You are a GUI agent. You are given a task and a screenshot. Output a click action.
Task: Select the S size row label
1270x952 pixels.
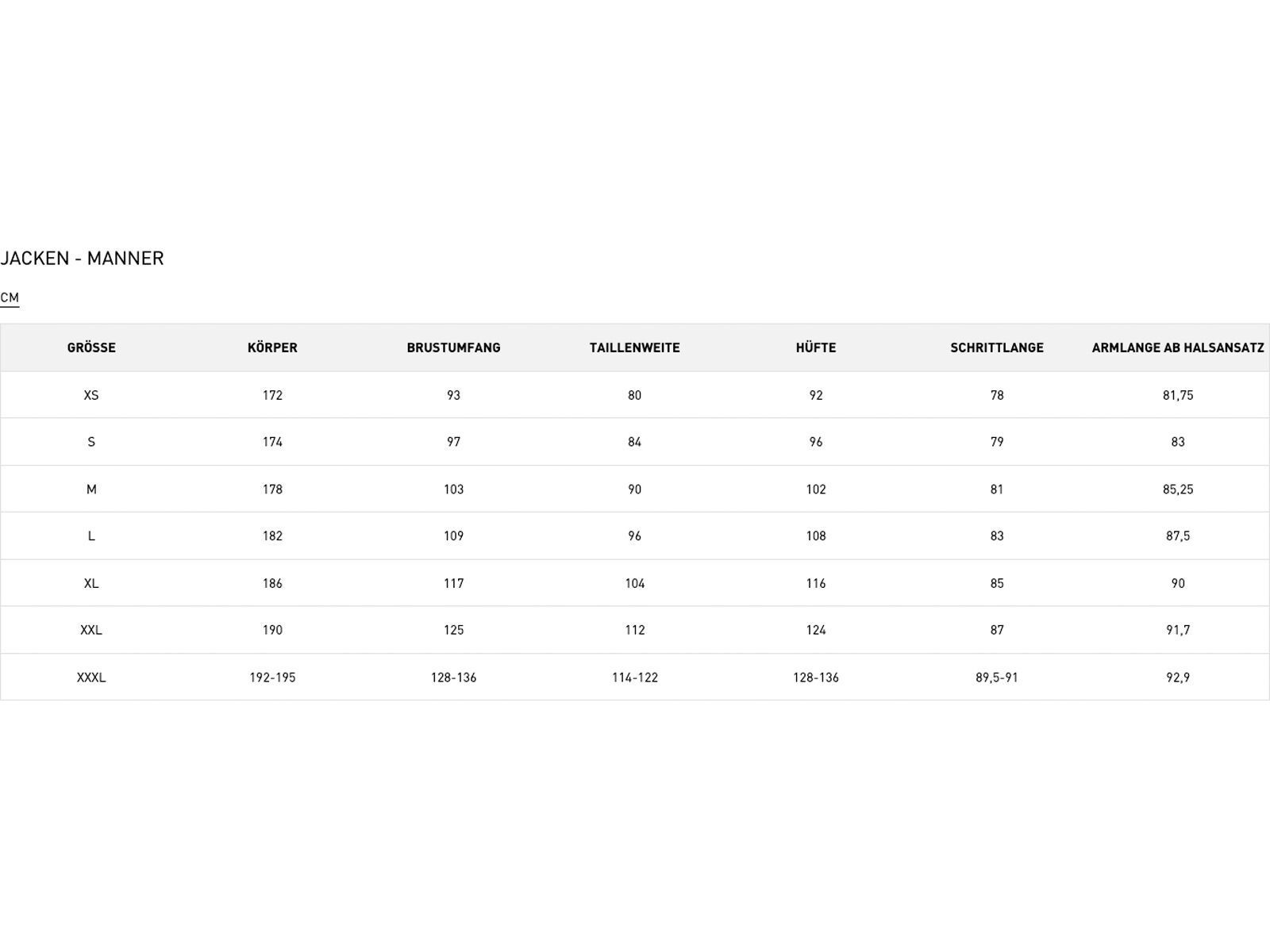pos(91,442)
